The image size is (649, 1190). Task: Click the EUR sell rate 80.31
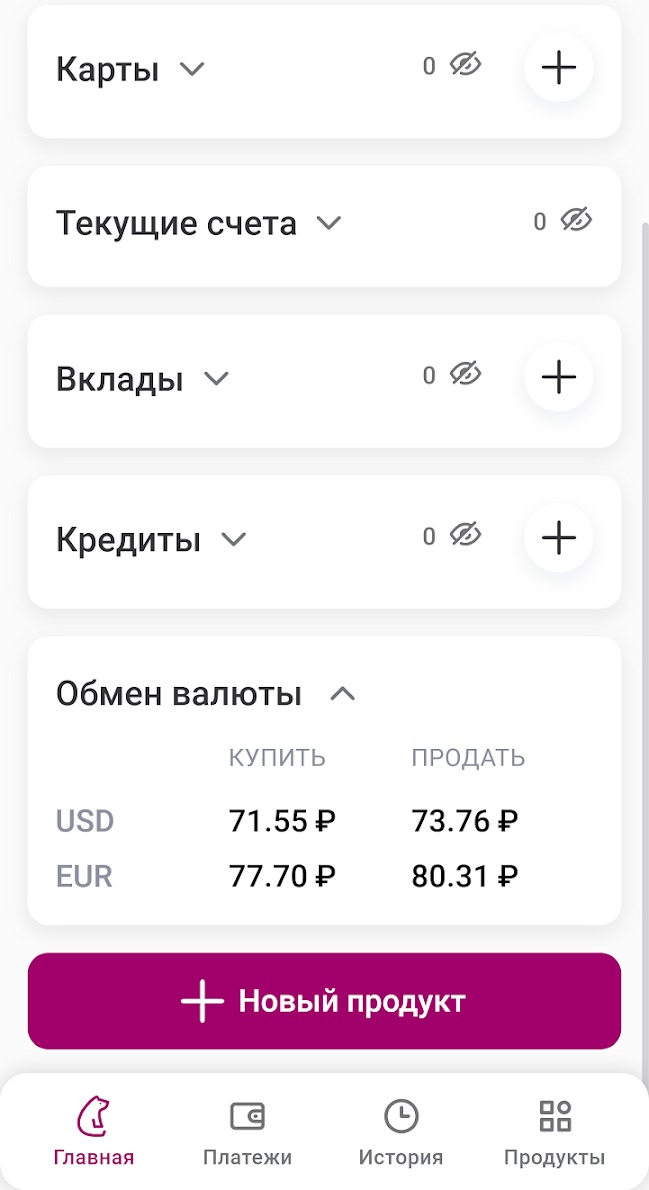tap(466, 875)
